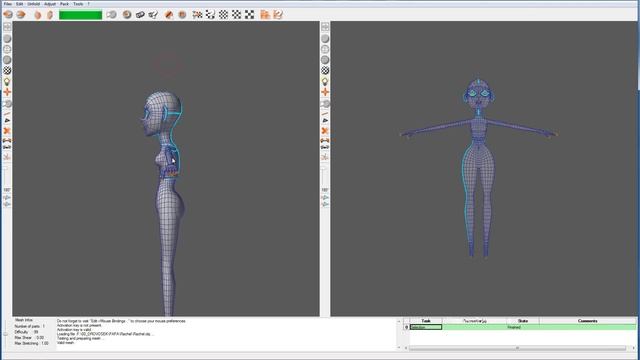Image resolution: width=640 pixels, height=360 pixels.
Task: Click the checkered-sphere icon in right viewport sidebar
Action: tap(325, 71)
